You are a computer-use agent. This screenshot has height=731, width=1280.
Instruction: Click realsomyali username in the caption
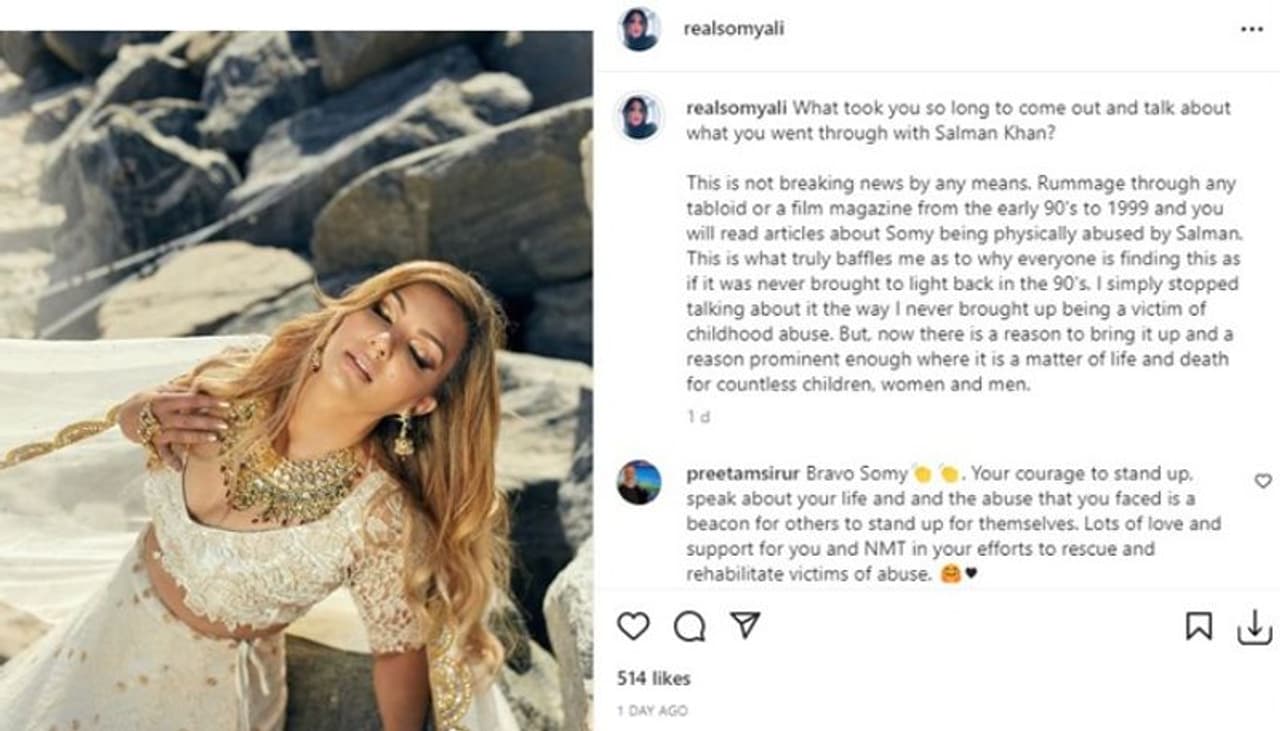735,108
